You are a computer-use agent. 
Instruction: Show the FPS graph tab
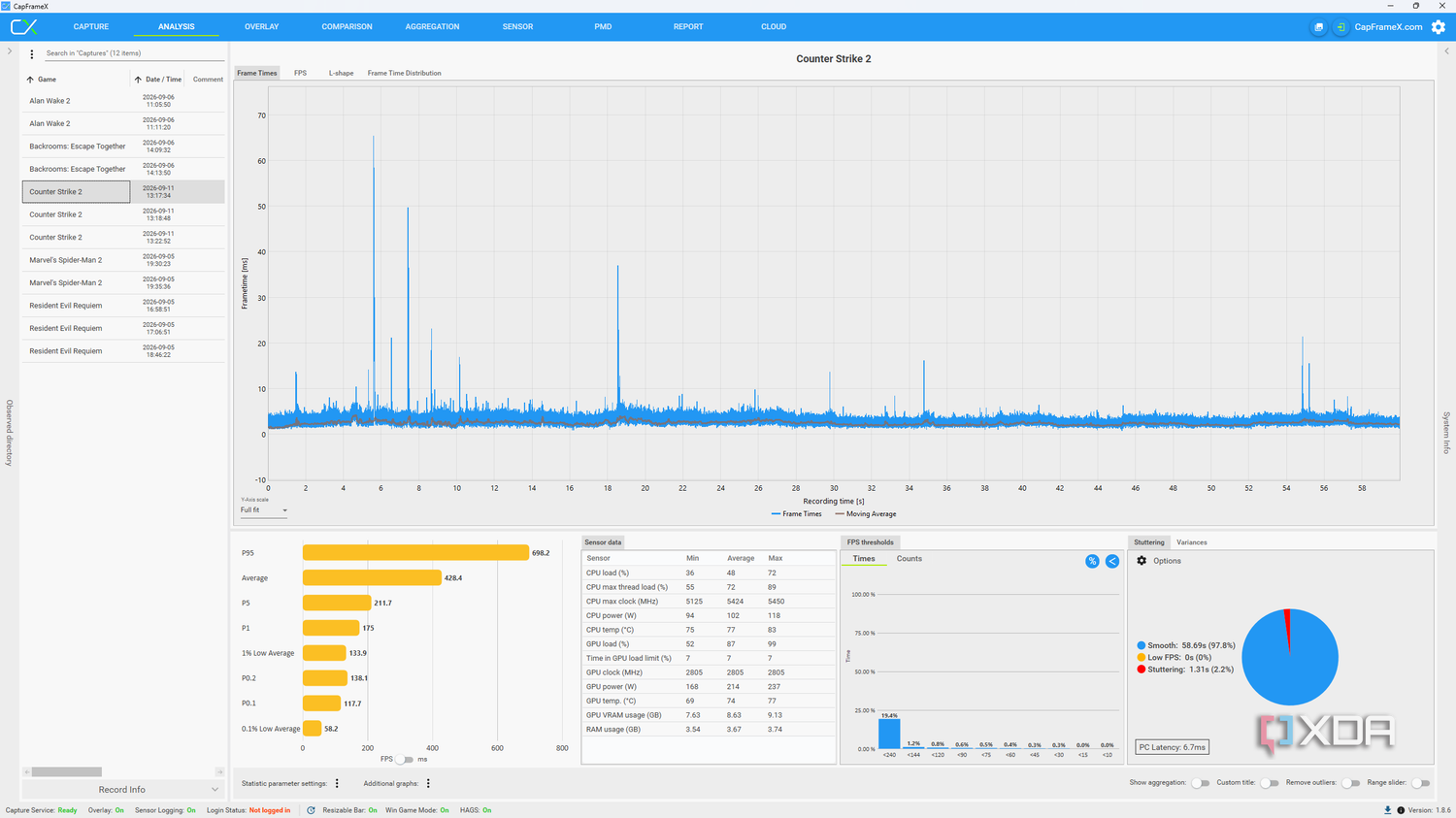(301, 73)
